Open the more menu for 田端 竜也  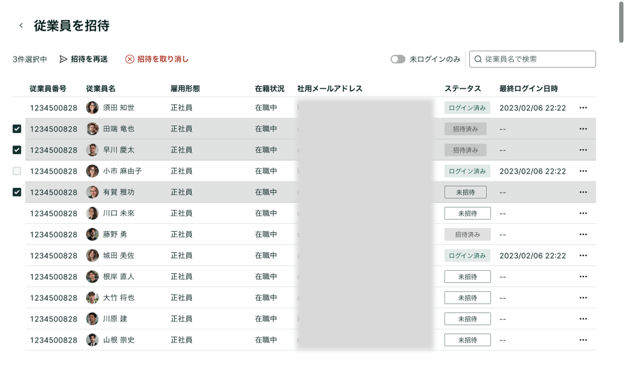pos(583,129)
